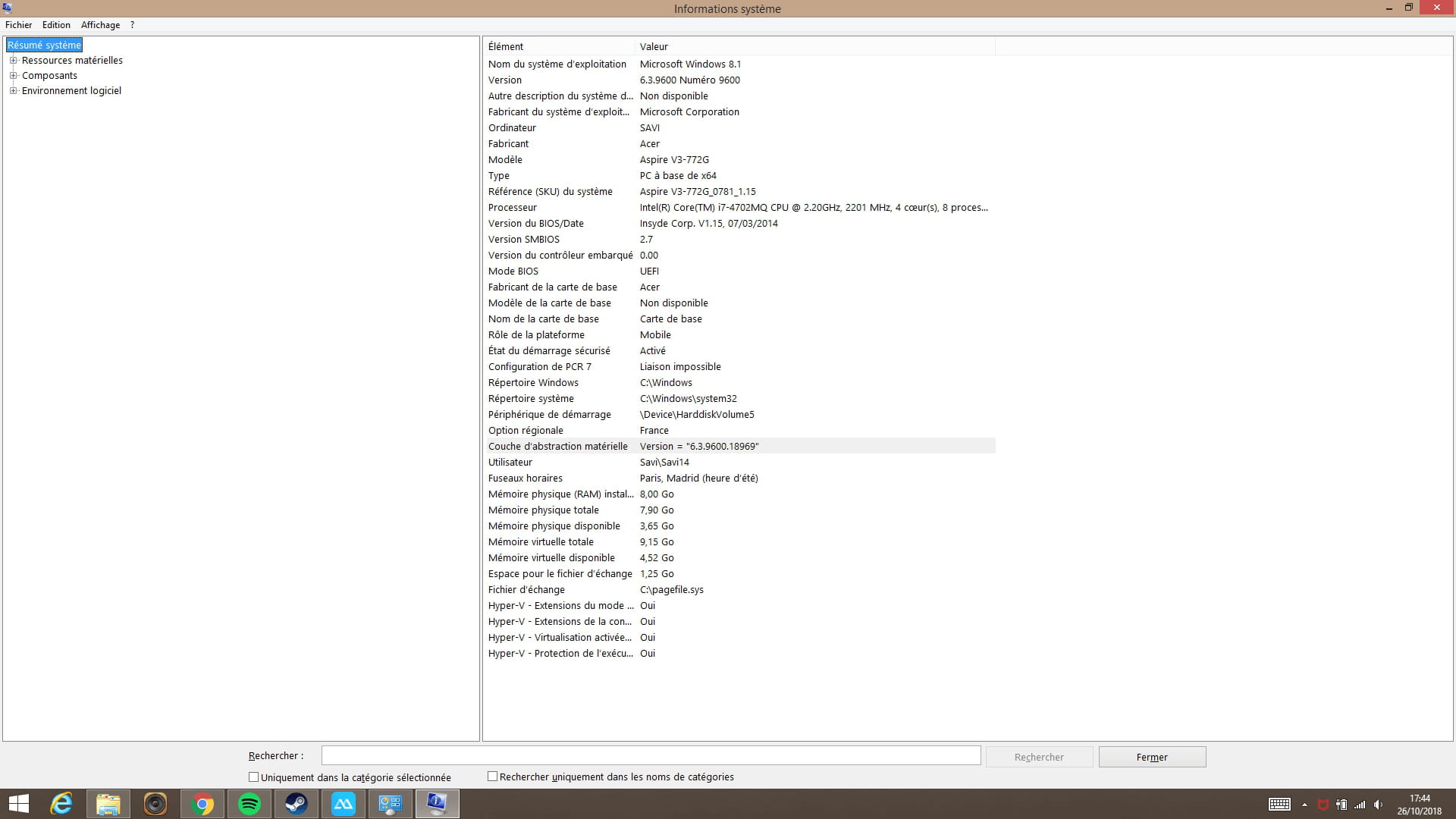Select Environnement logiciel tree label

click(x=71, y=91)
